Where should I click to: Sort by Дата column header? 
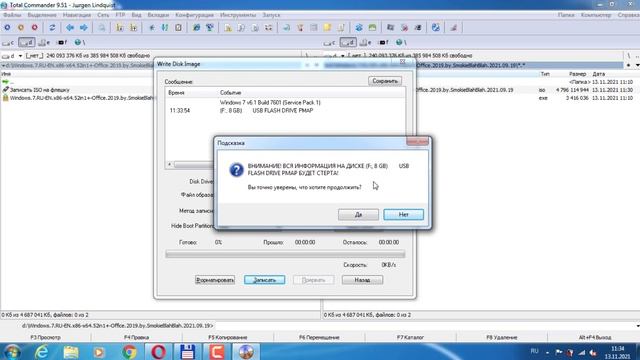598,74
